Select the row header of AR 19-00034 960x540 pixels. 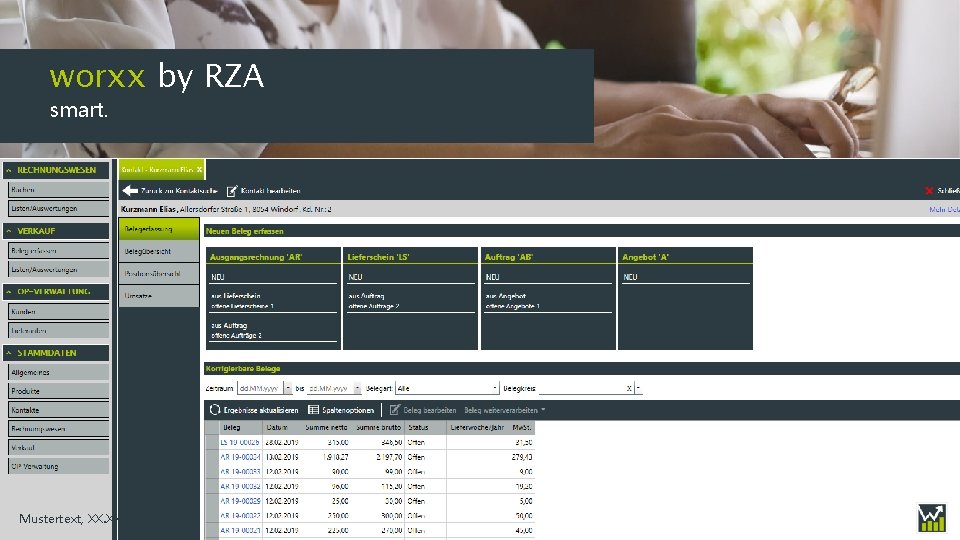pos(212,457)
